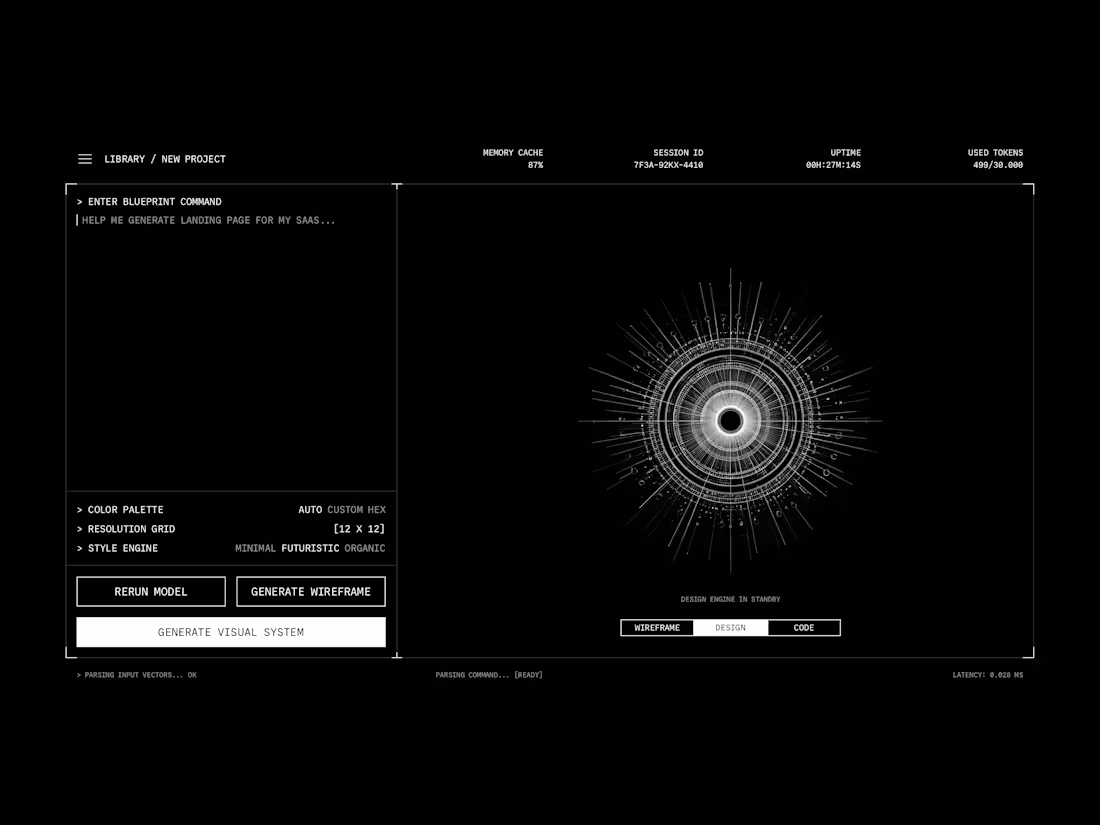Expand the STYLE ENGINE section
The image size is (1100, 825).
tap(117, 548)
